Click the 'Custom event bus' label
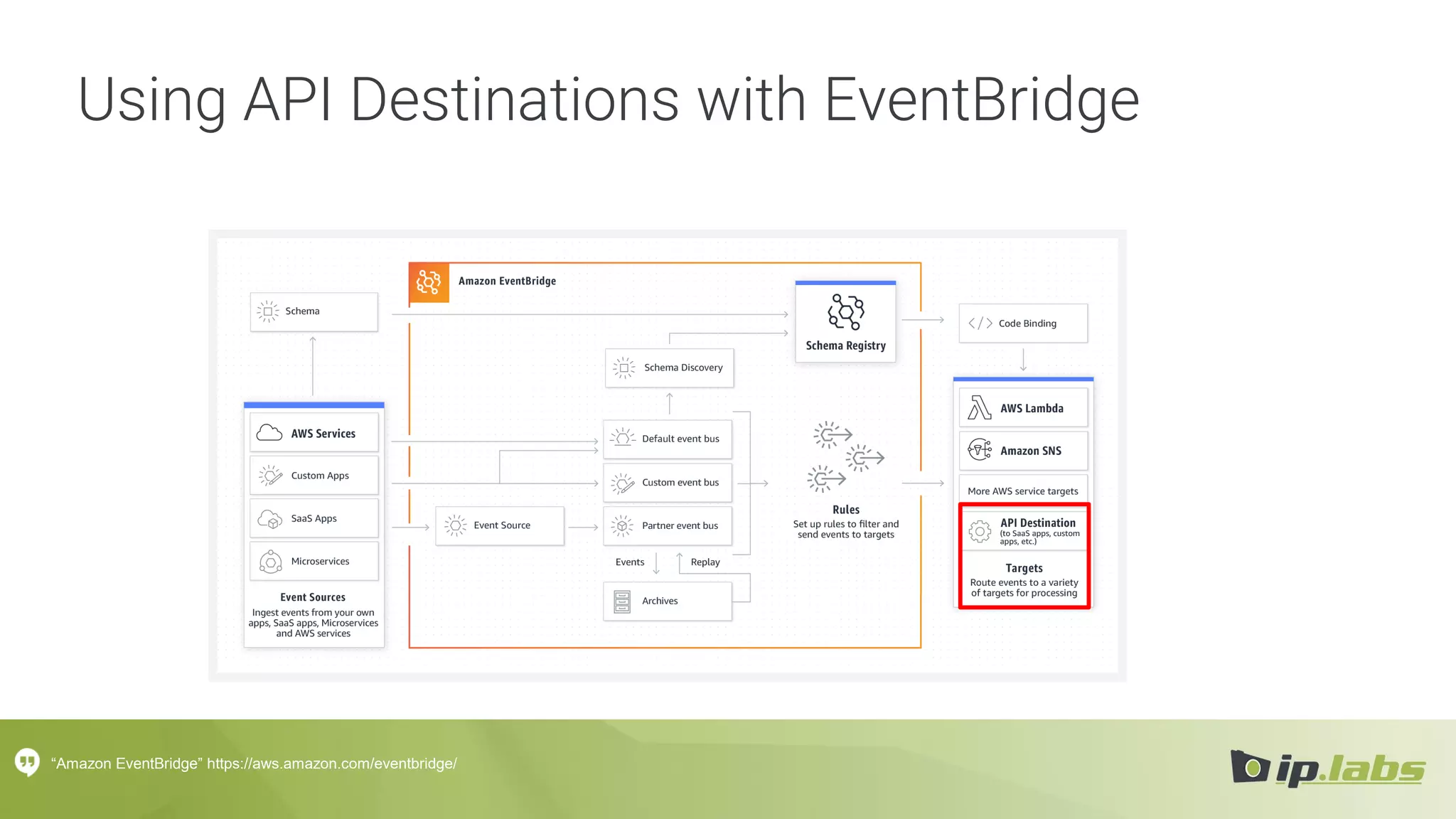The height and width of the screenshot is (819, 1456). coord(680,482)
